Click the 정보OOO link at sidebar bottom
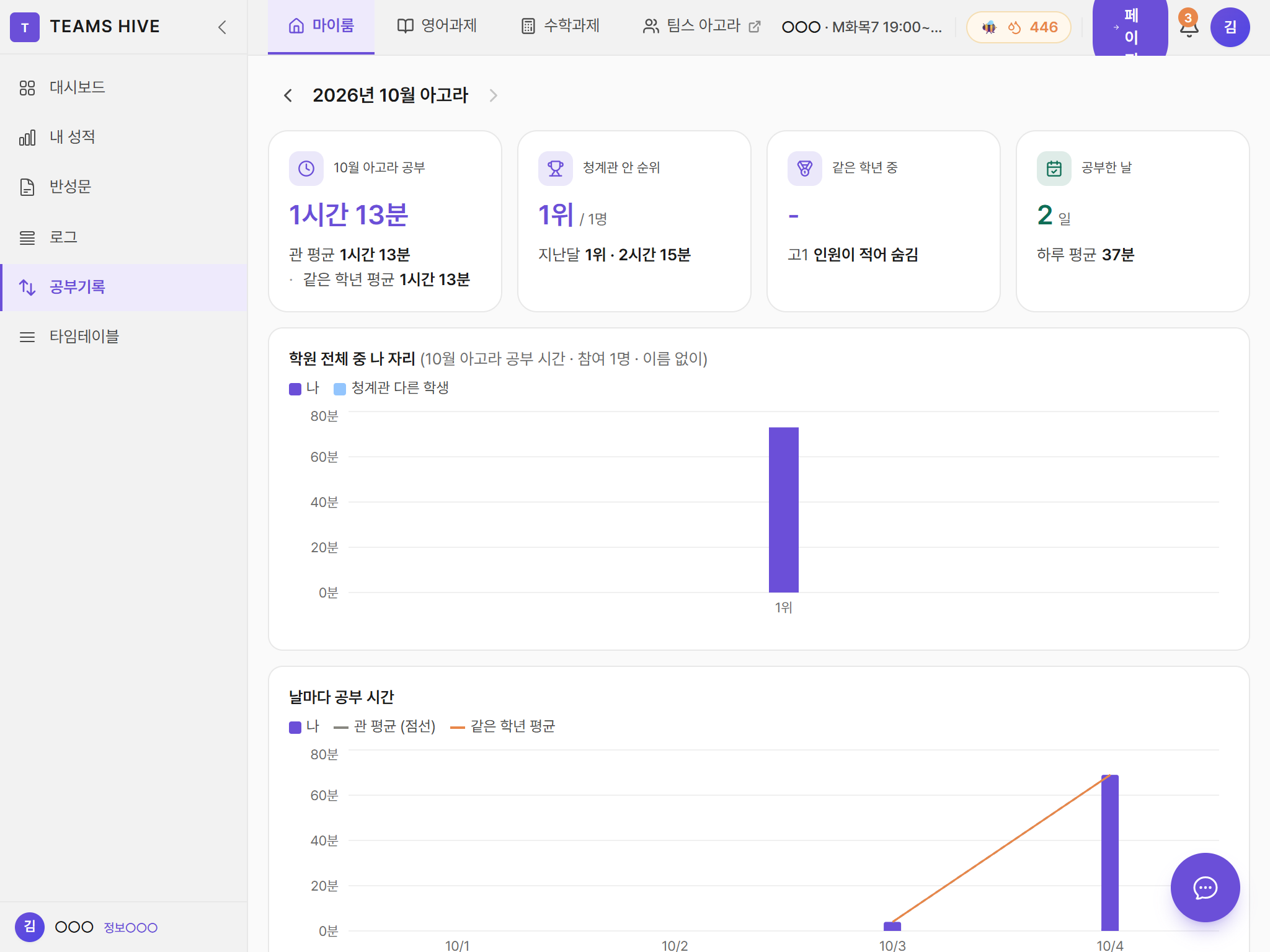This screenshot has width=1270, height=952. [130, 928]
